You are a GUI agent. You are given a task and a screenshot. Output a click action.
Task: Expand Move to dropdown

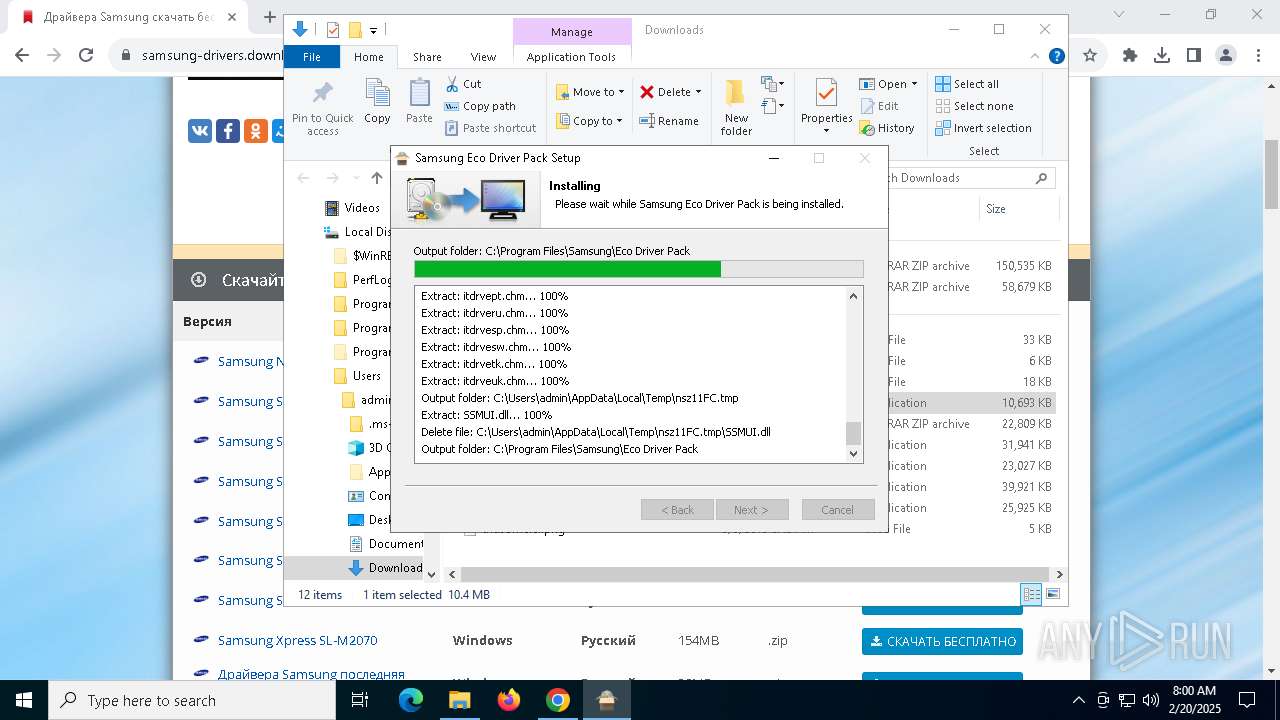coord(621,92)
